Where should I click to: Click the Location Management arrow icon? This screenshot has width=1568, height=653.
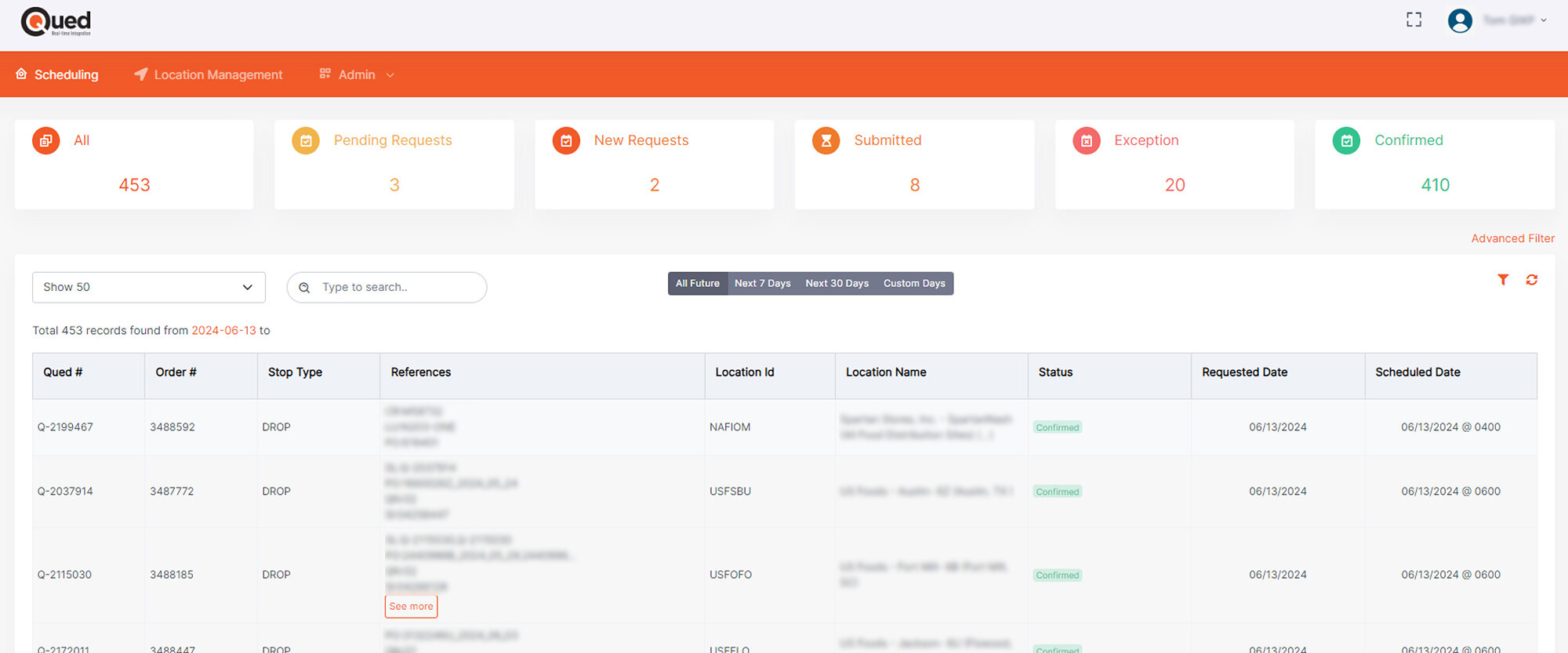(141, 74)
